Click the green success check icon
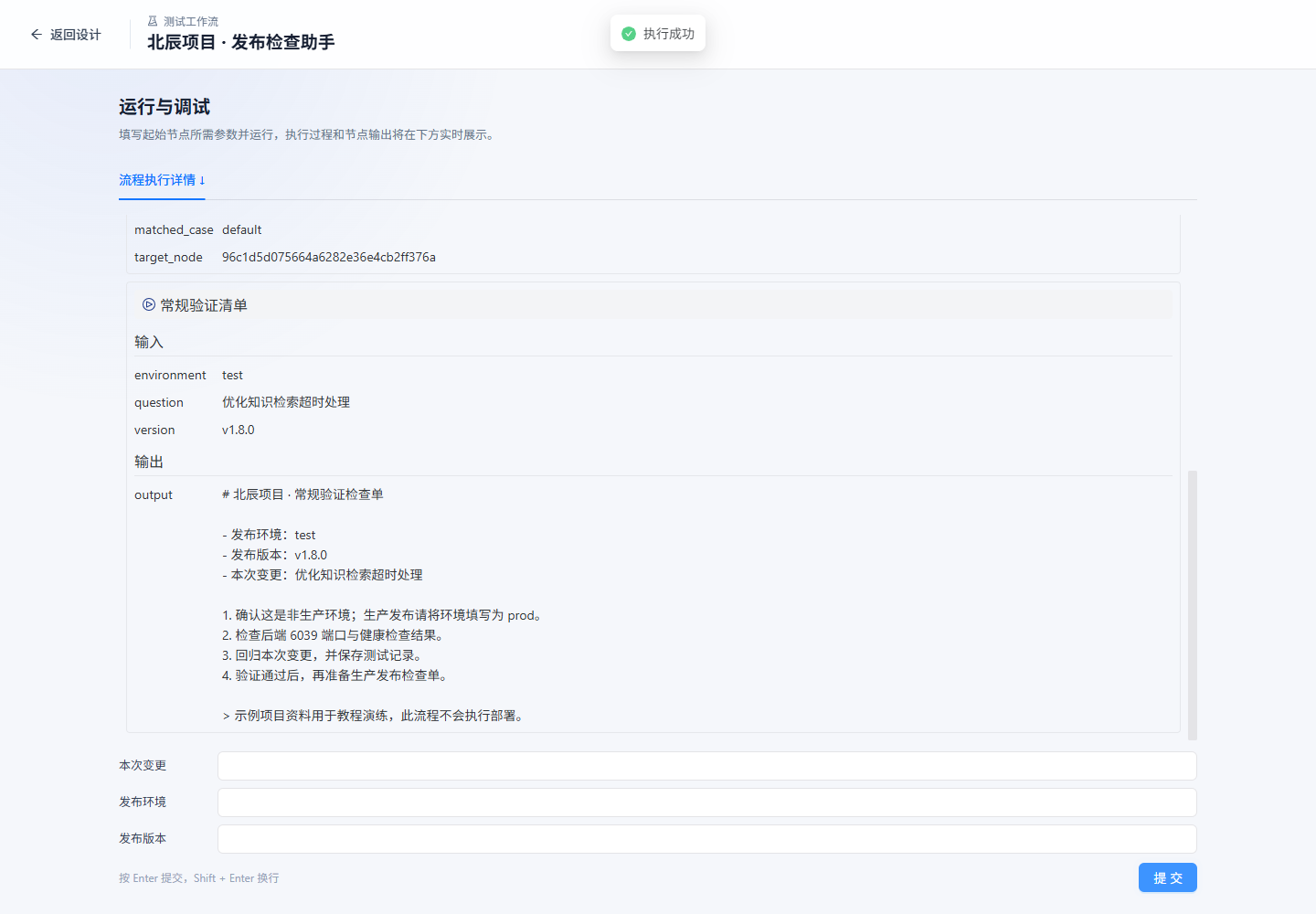The height and width of the screenshot is (914, 1316). tap(629, 34)
